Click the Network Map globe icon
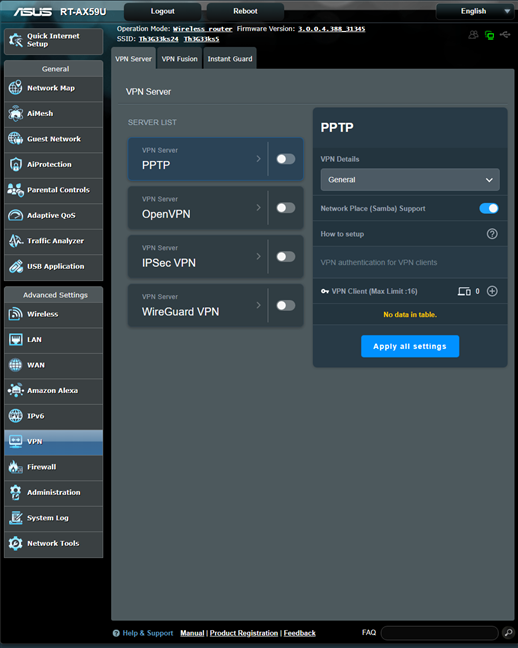 [x=15, y=88]
